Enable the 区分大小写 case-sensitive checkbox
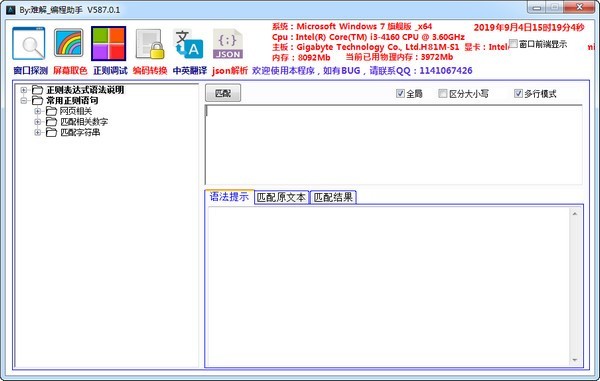 (443, 93)
